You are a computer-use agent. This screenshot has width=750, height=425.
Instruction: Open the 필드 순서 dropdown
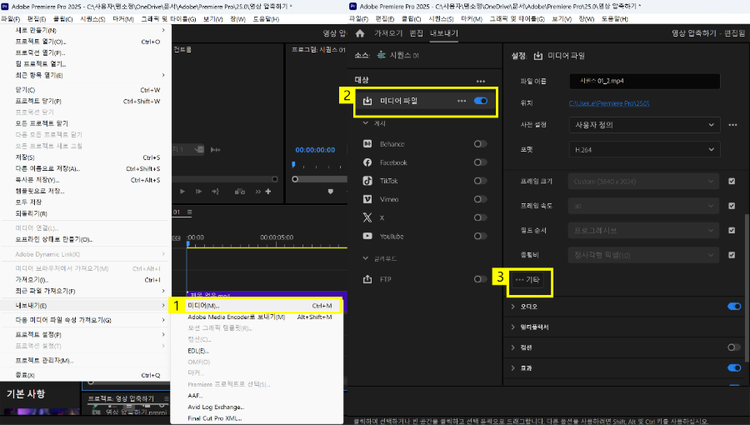coord(643,230)
